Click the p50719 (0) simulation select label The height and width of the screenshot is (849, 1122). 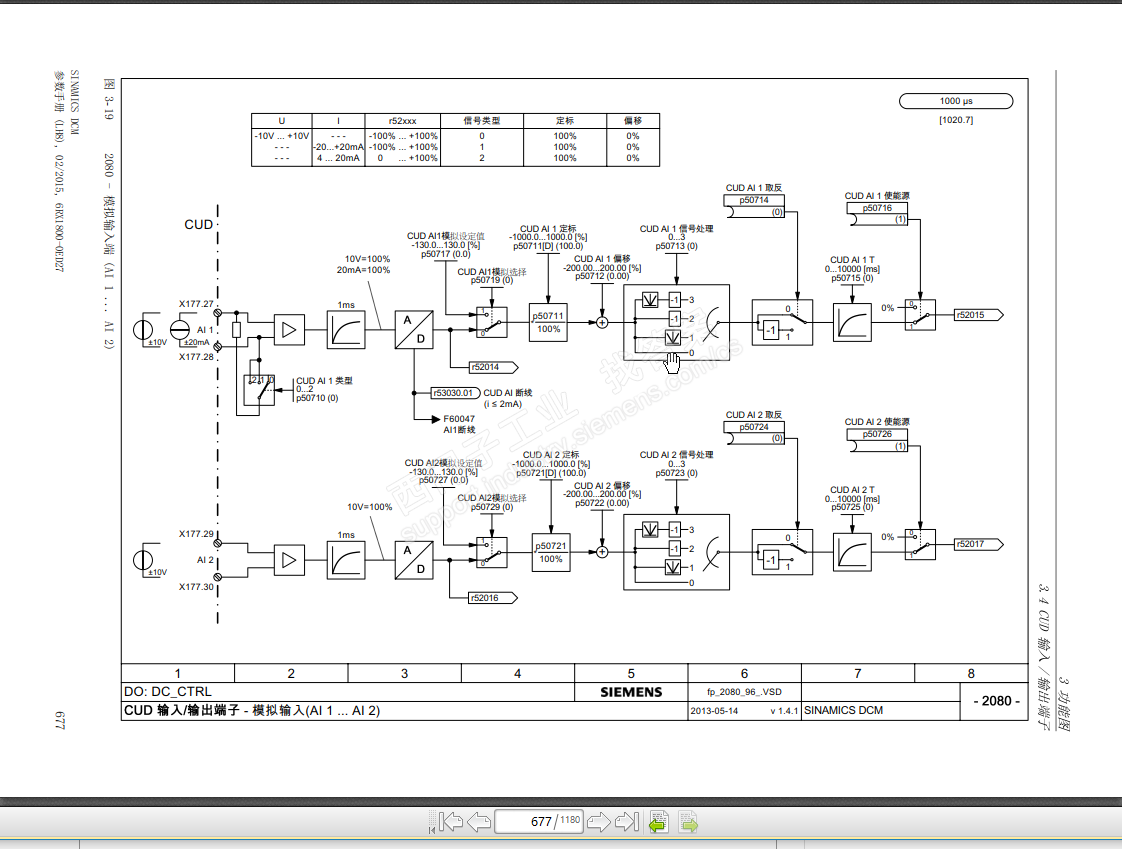[492, 281]
